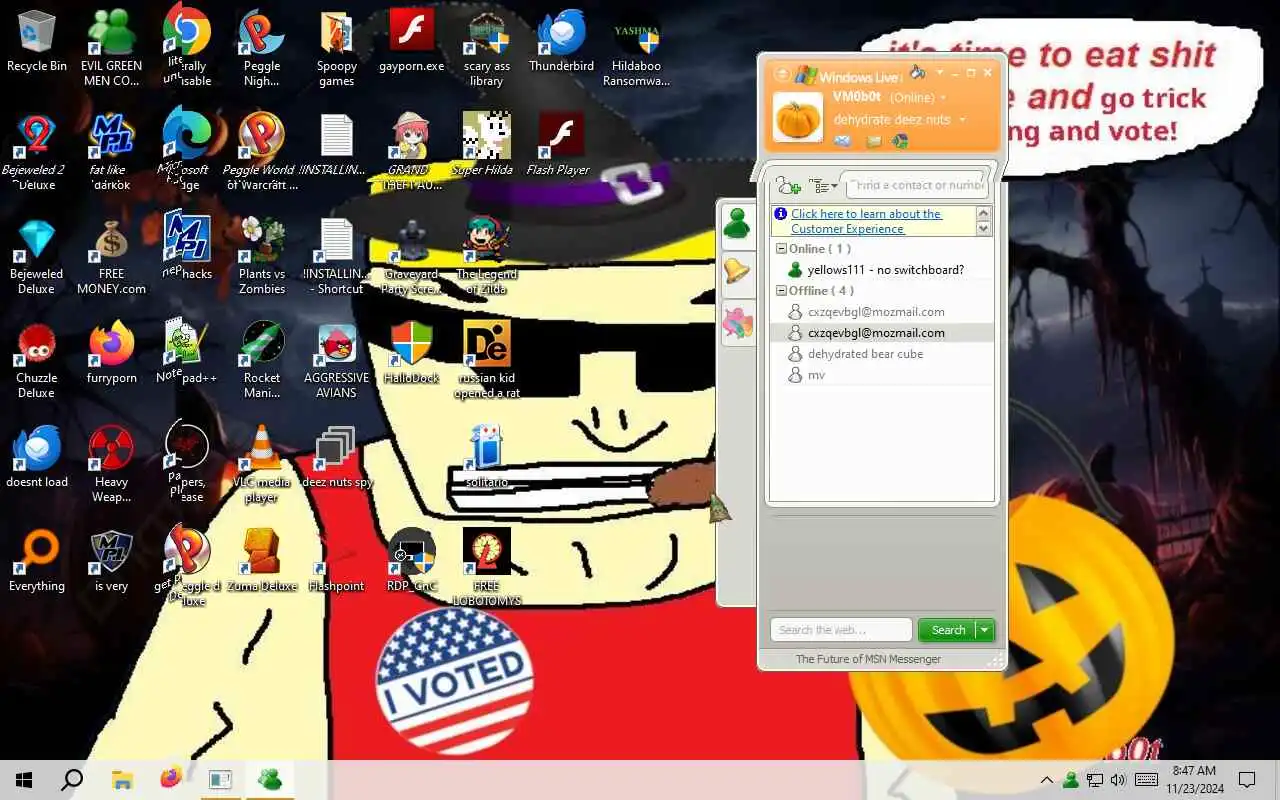This screenshot has width=1280, height=800.
Task: Click the yellow folder icon under the personal message
Action: point(873,141)
